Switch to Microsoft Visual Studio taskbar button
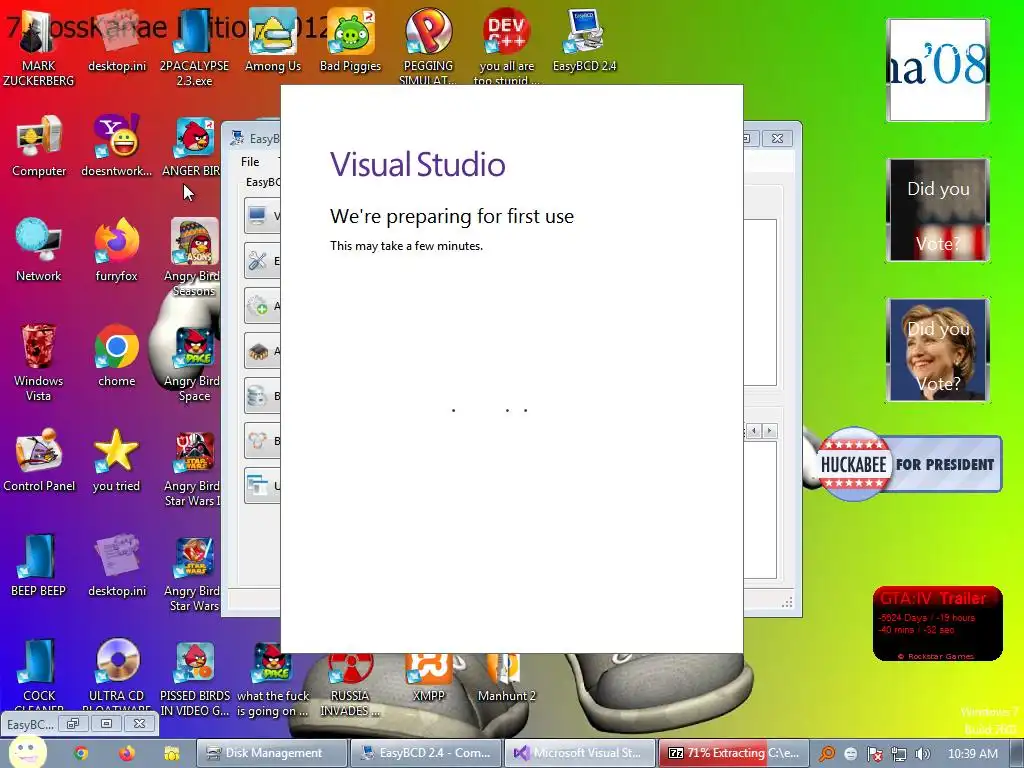Screen dimensions: 1024x768 point(580,753)
